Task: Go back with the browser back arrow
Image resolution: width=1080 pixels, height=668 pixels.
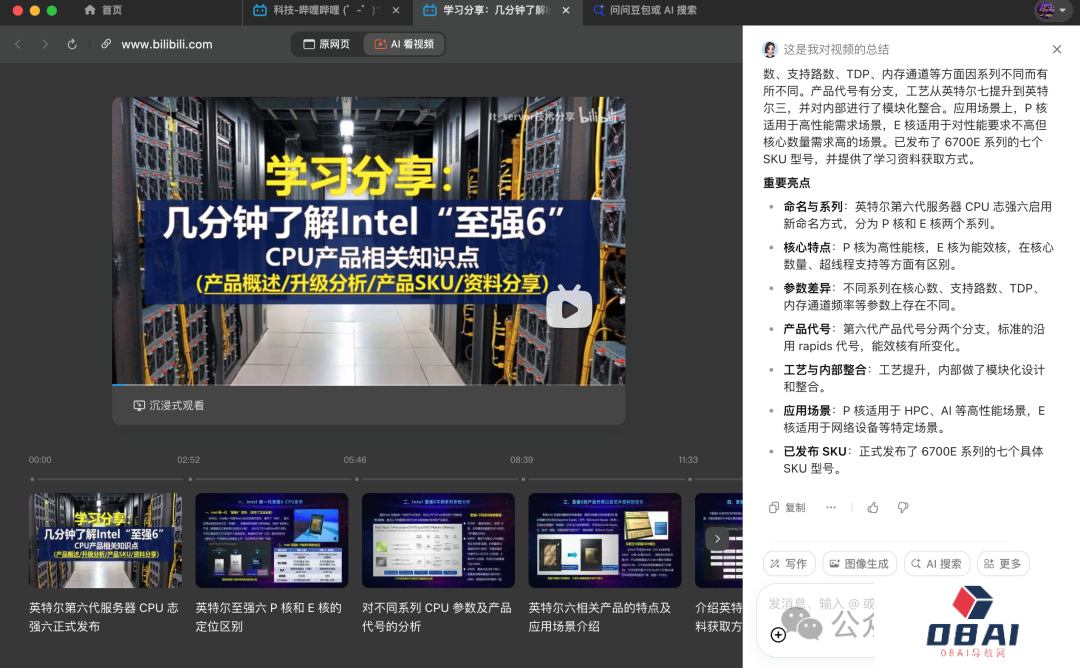Action: (18, 44)
